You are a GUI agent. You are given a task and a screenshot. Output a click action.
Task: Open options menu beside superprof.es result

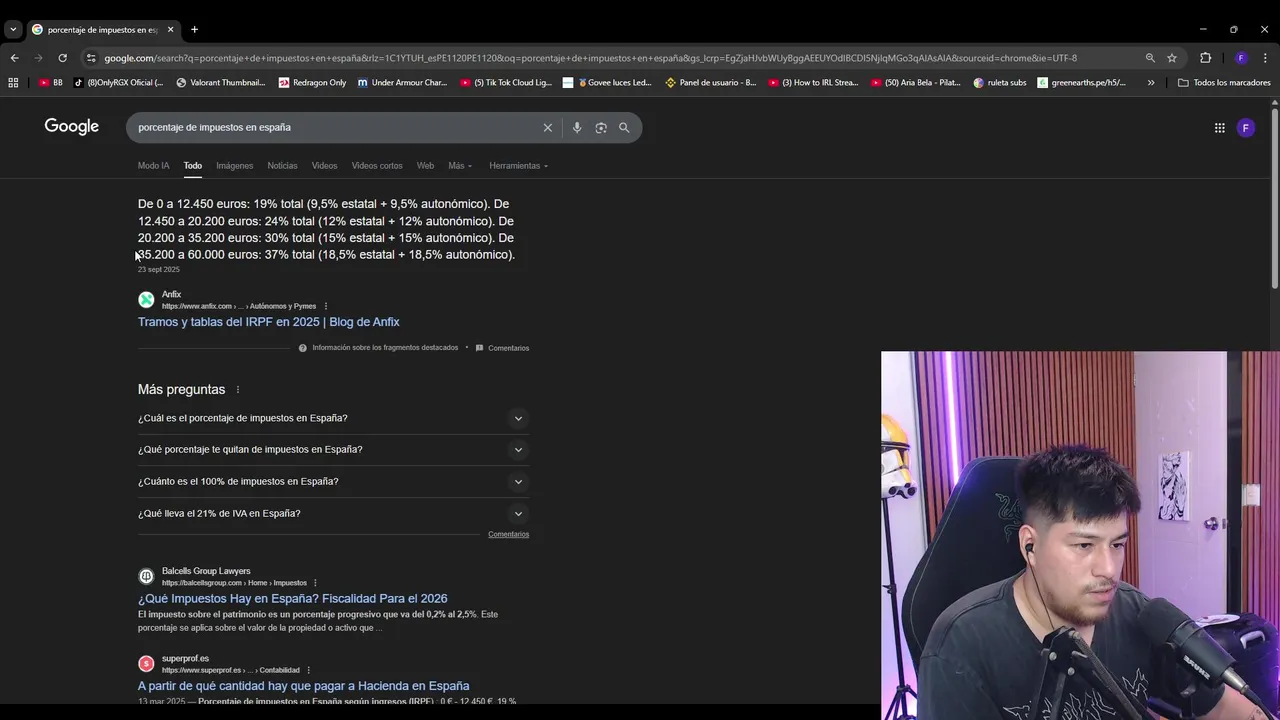click(308, 670)
